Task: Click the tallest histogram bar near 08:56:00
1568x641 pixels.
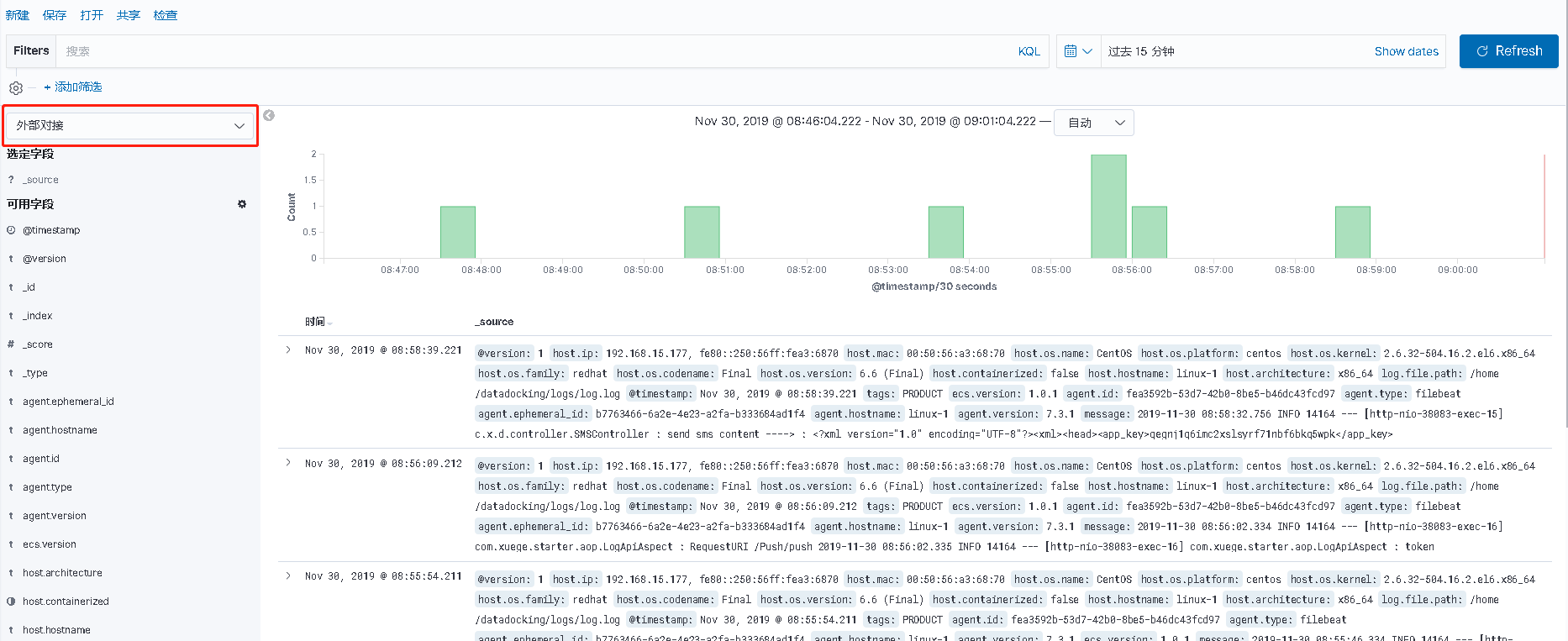Action: click(x=1108, y=207)
